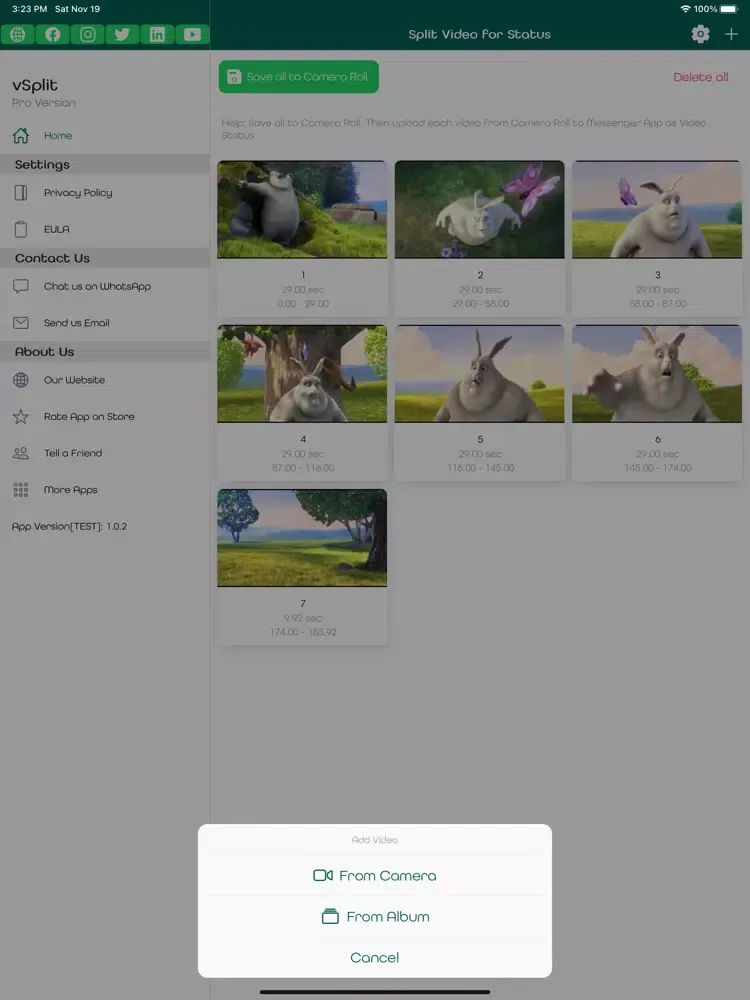
Task: Click the Privacy Policy document icon
Action: click(x=21, y=193)
